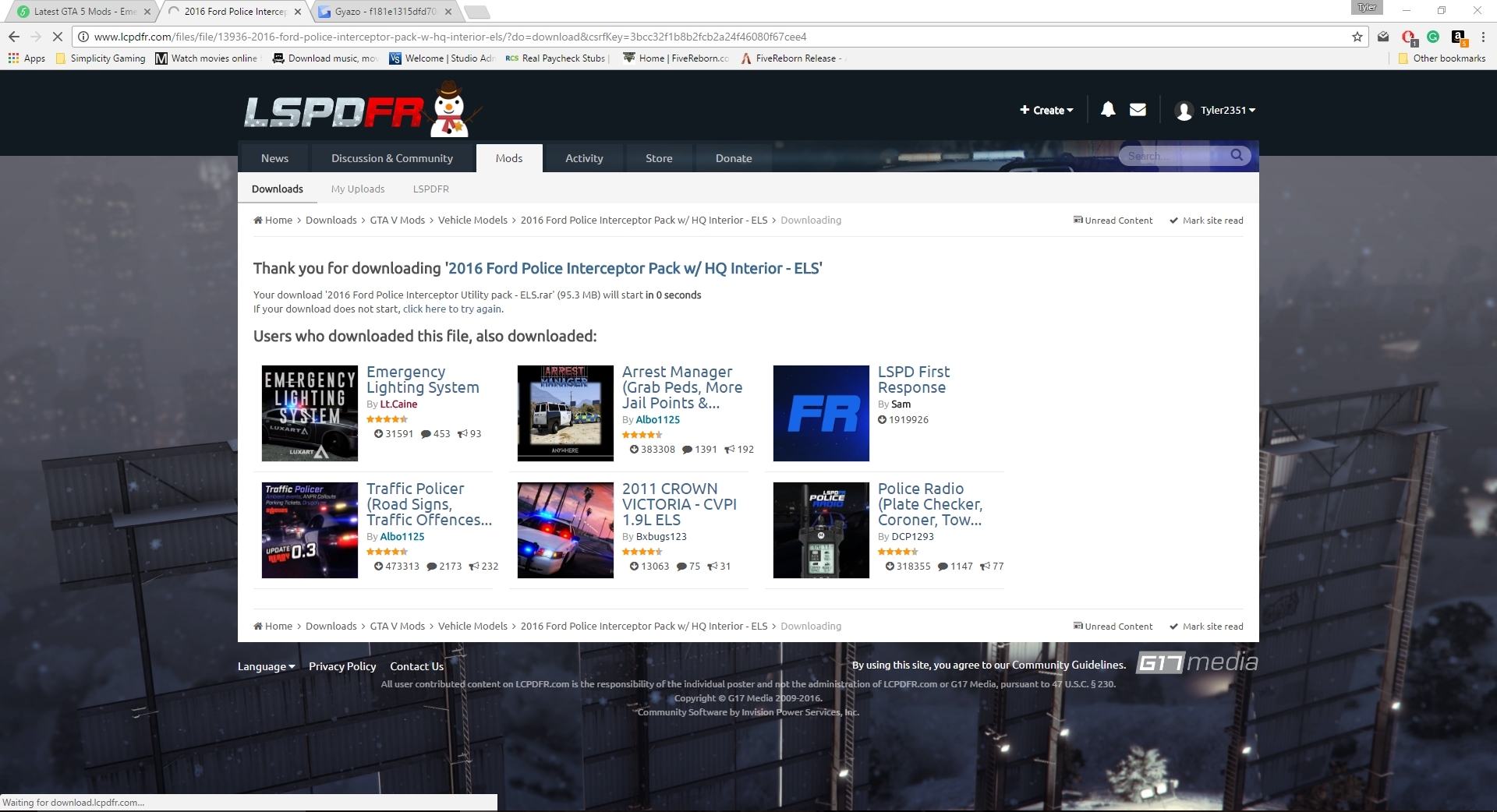Select the Downloads sub-tab

coord(278,189)
